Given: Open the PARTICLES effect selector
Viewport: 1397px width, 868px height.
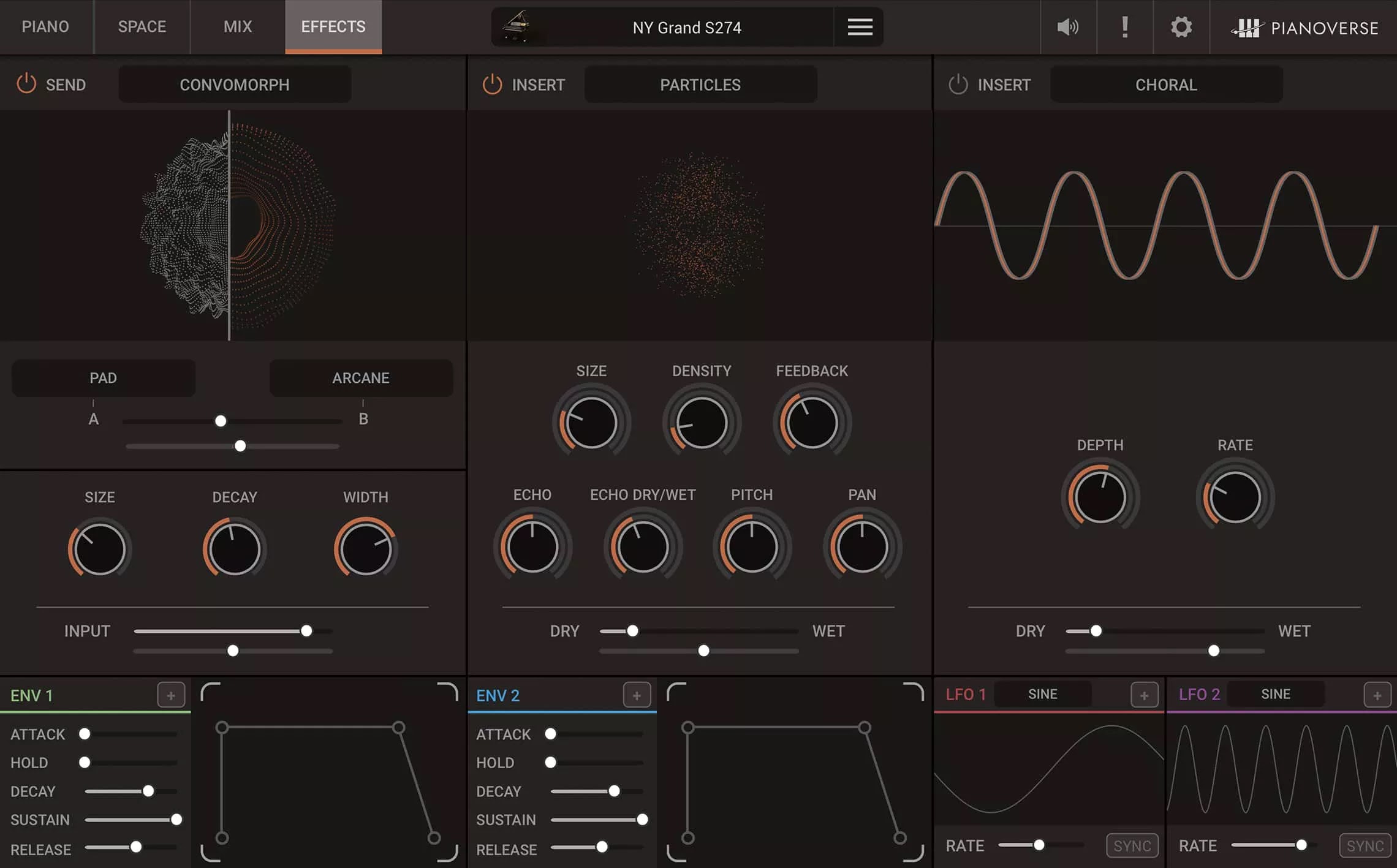Looking at the screenshot, I should [700, 85].
